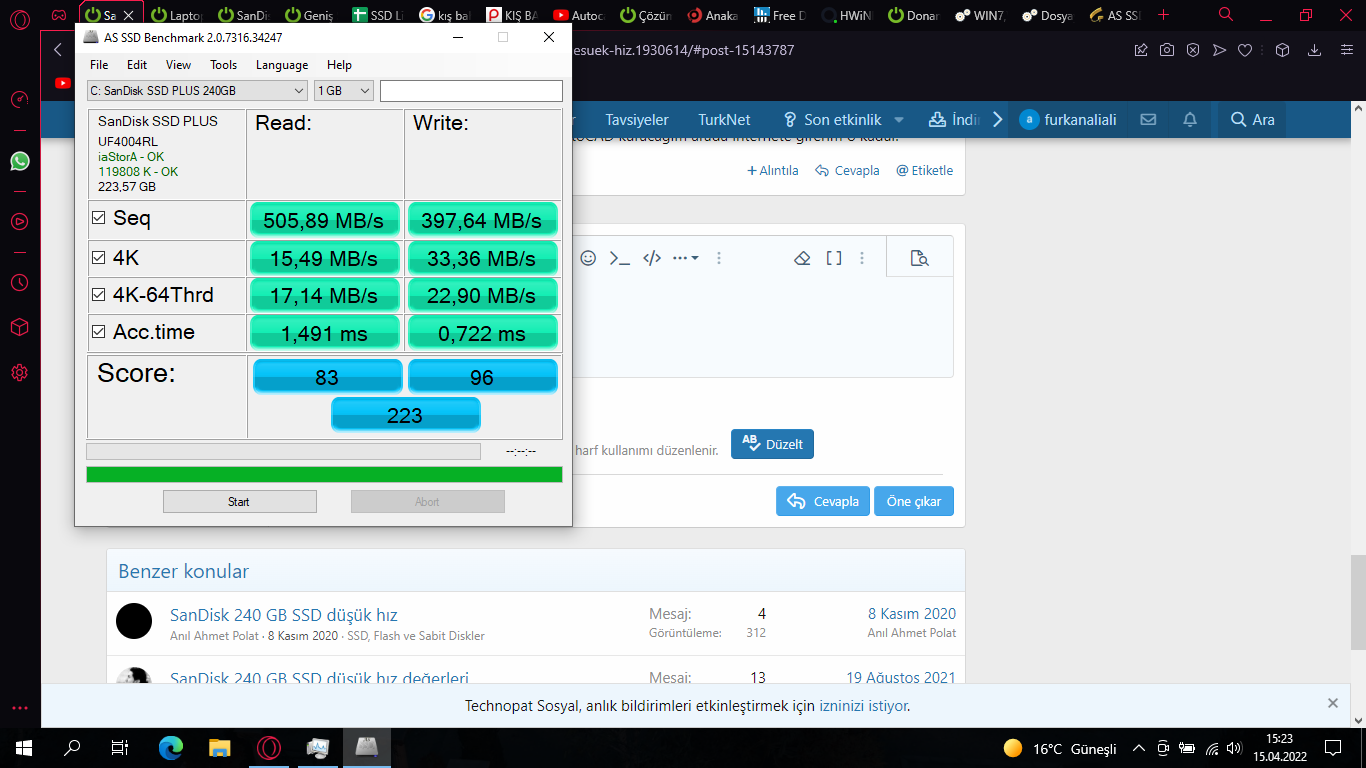Toggle the 4K-64Thrd test checkbox
1366x768 pixels.
(x=98, y=295)
